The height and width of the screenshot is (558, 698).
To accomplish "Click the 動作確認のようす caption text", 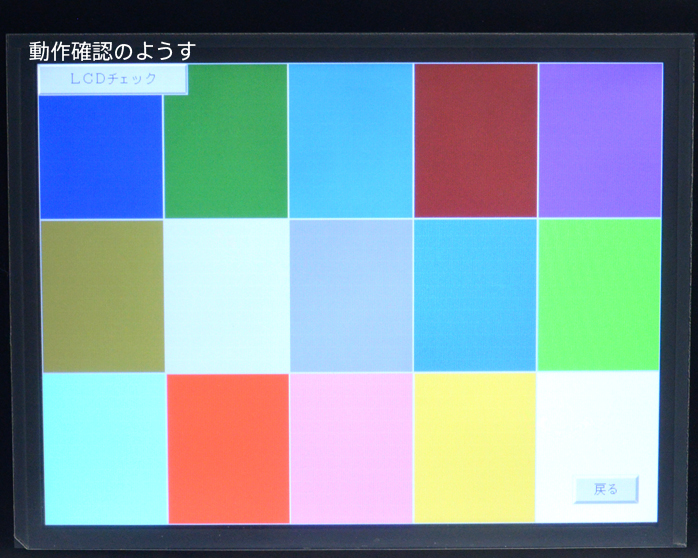I will pyautogui.click(x=112, y=50).
